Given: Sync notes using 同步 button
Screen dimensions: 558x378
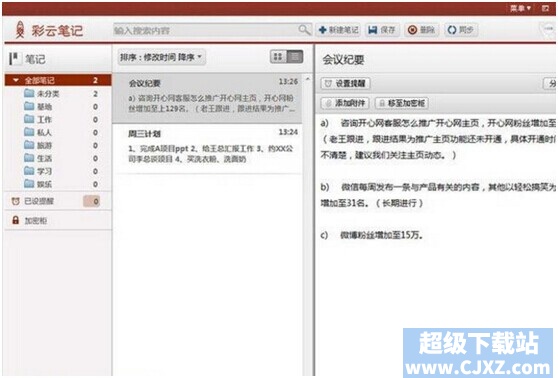Looking at the screenshot, I should (461, 30).
